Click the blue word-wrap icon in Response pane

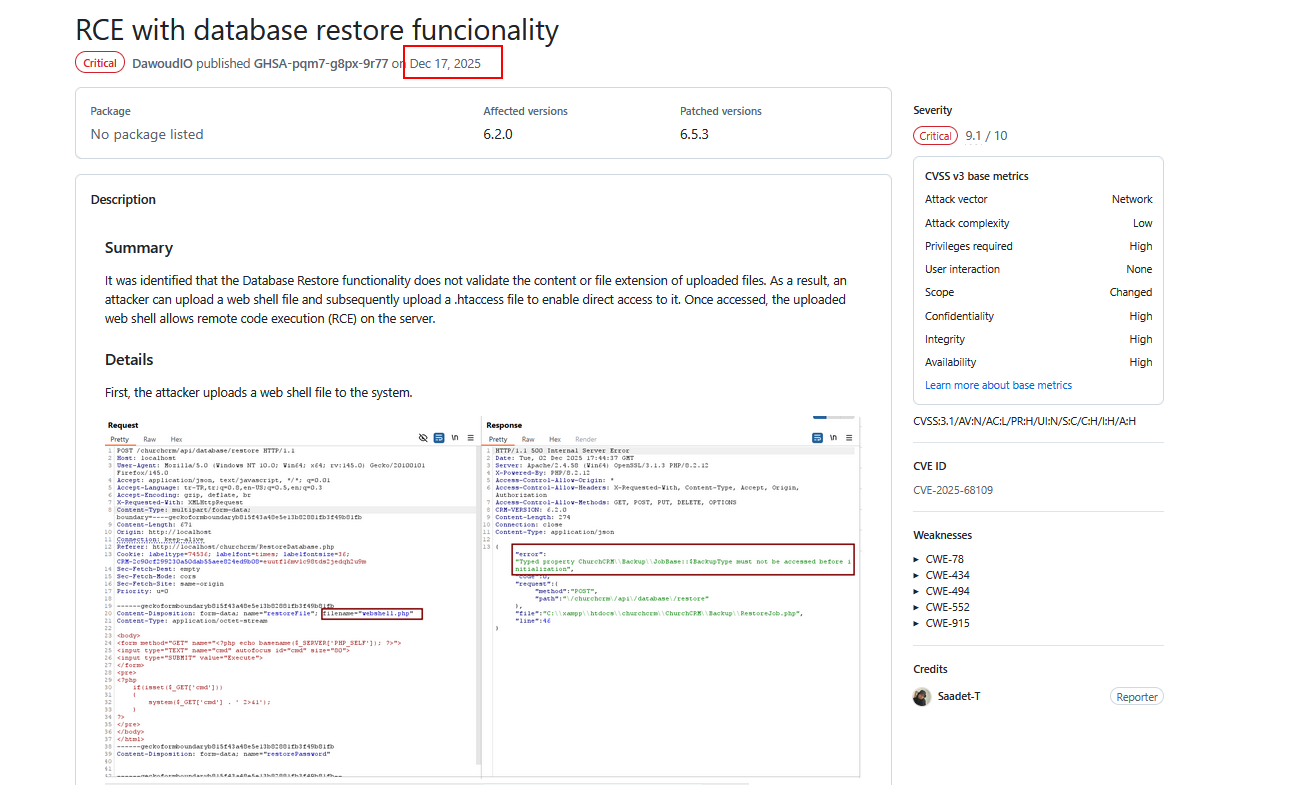[817, 438]
